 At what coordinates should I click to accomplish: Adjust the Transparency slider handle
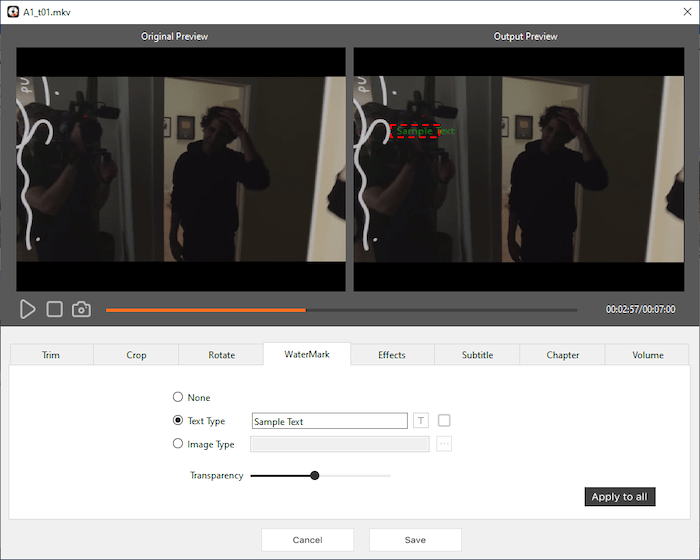click(x=315, y=476)
